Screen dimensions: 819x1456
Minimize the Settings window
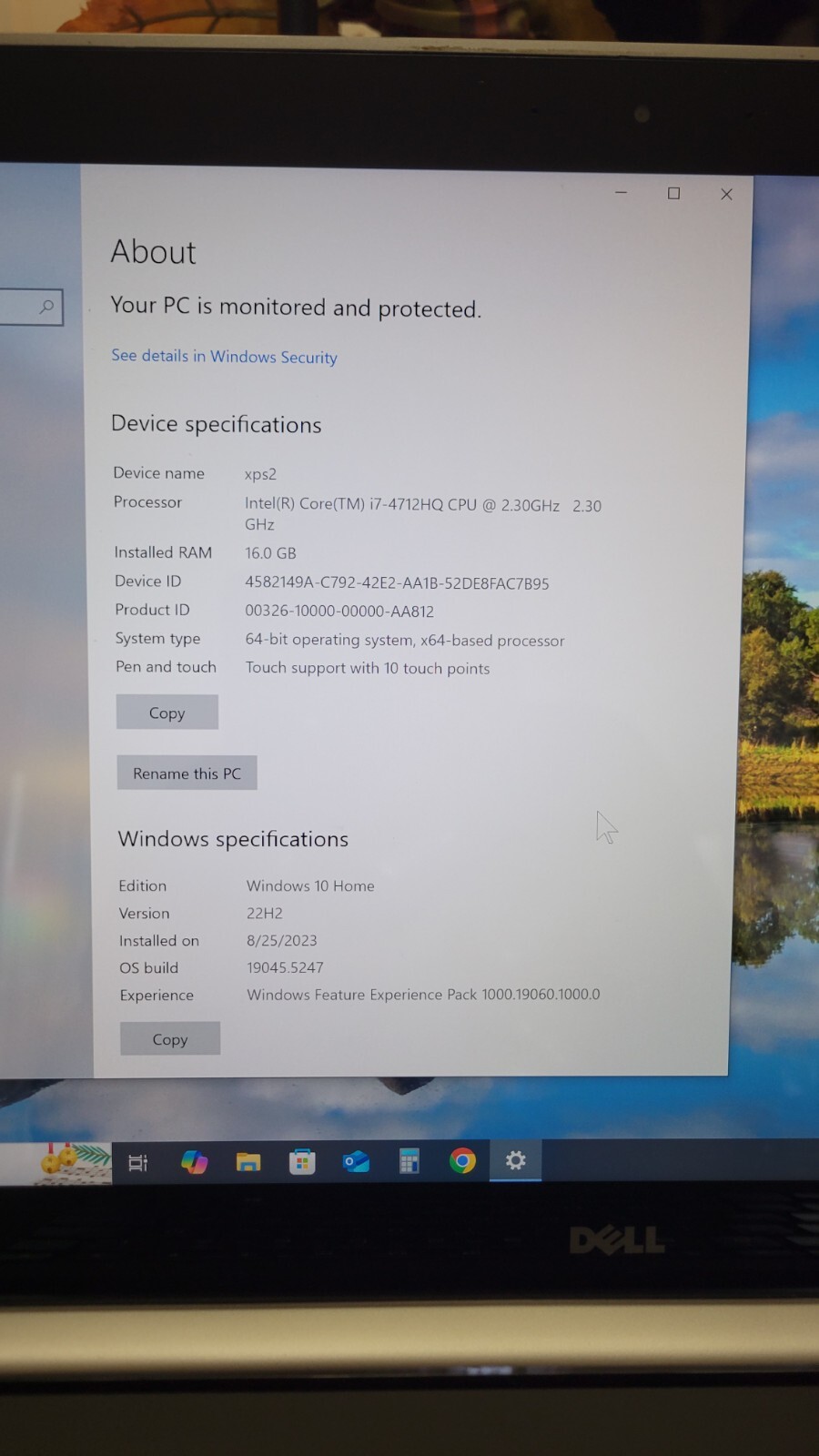click(x=621, y=192)
